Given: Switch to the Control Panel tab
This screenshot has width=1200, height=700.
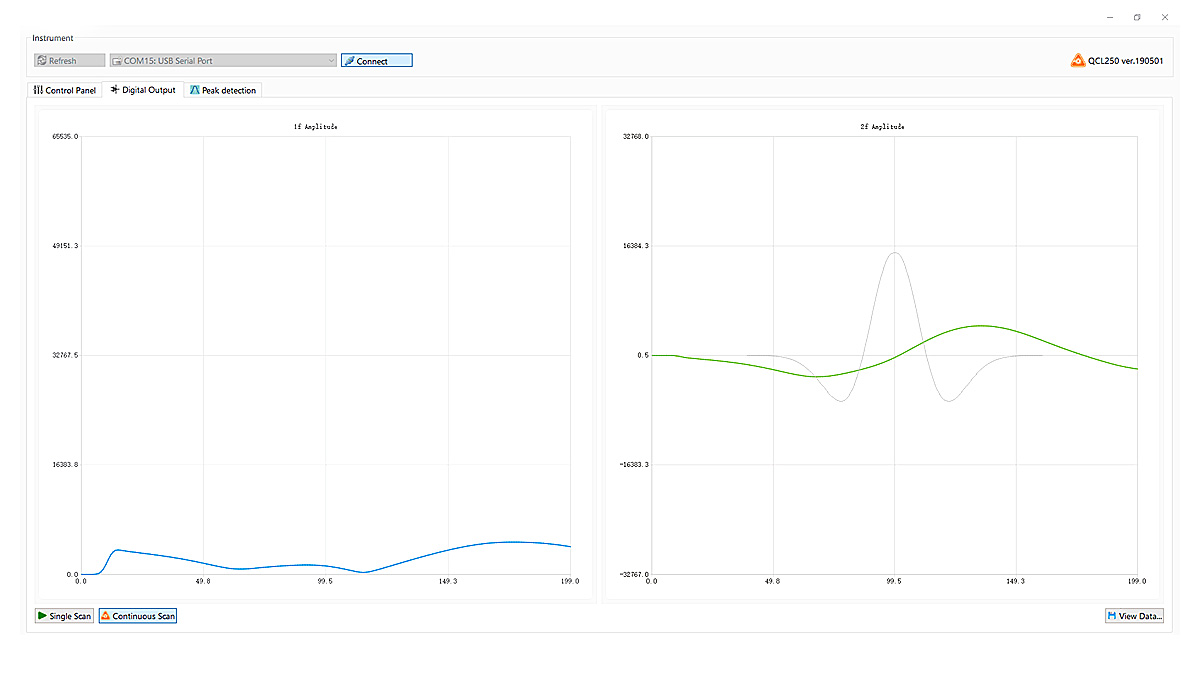Looking at the screenshot, I should tap(65, 90).
